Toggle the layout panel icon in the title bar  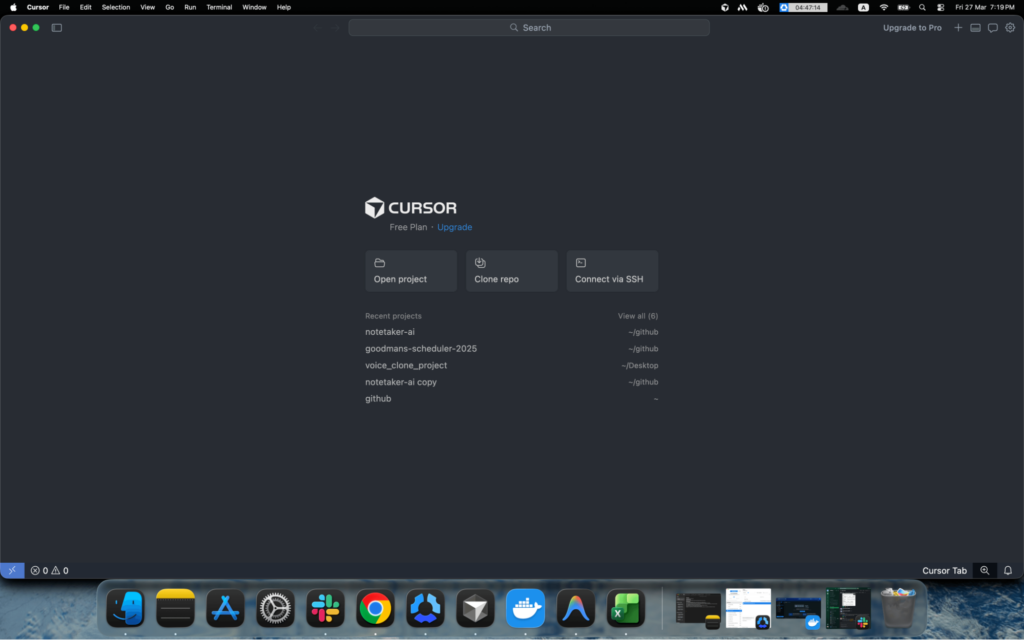975,27
